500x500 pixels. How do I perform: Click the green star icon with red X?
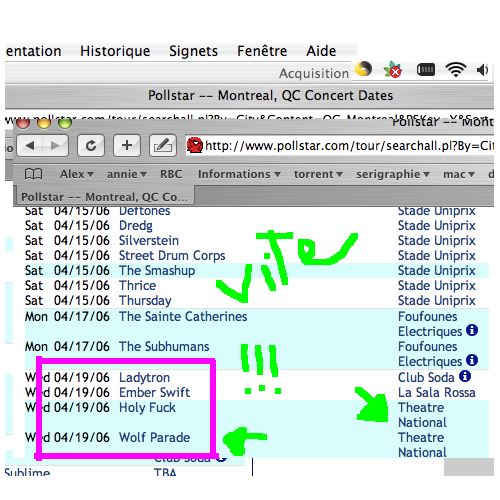point(393,70)
